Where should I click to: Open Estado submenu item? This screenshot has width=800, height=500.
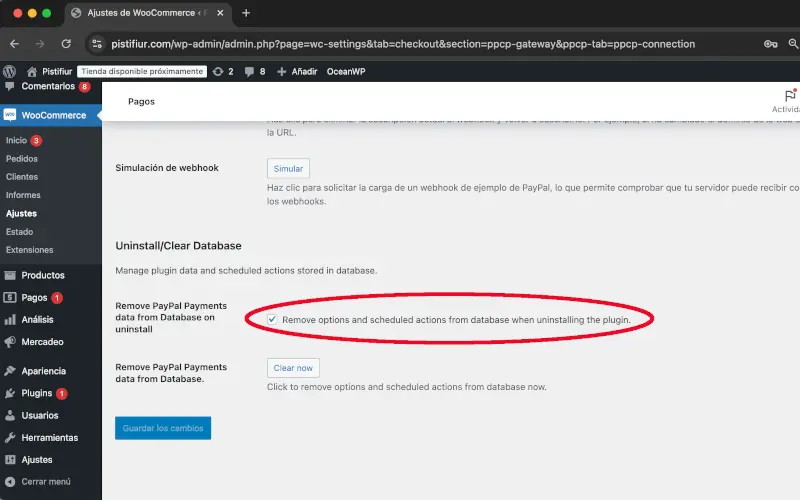19,232
